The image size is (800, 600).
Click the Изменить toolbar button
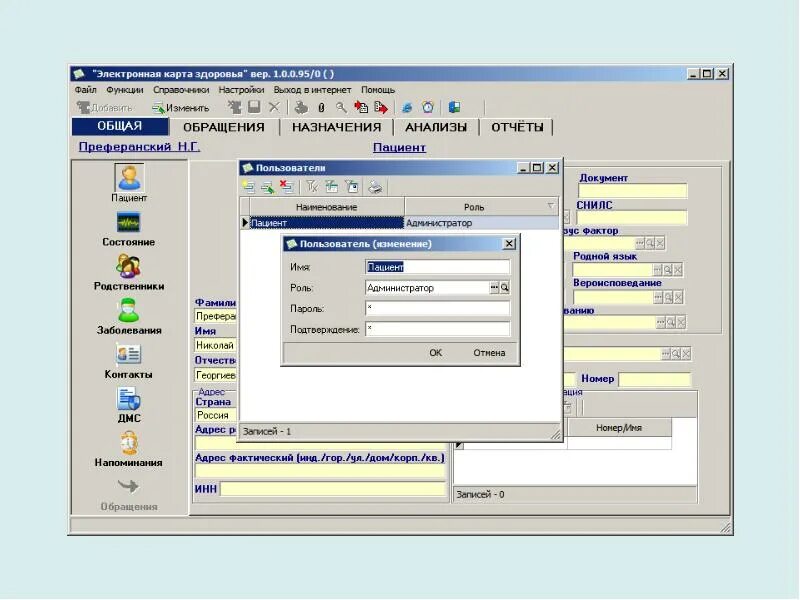coord(181,108)
